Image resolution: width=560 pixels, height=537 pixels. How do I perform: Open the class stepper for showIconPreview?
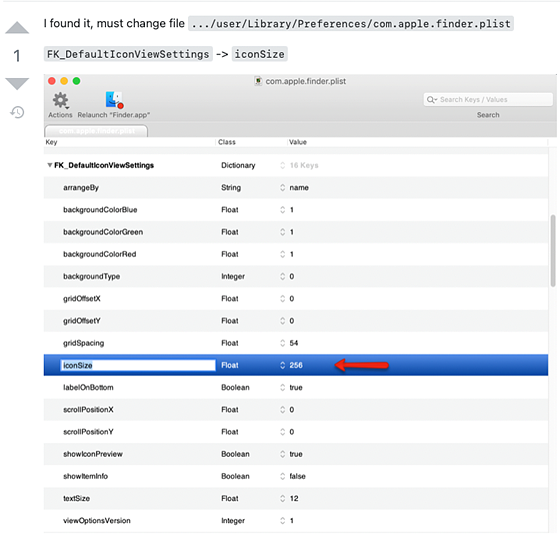(x=282, y=454)
